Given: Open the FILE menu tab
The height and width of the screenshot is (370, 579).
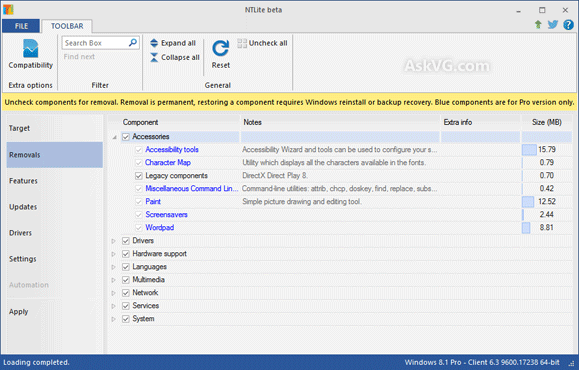Looking at the screenshot, I should point(21,26).
